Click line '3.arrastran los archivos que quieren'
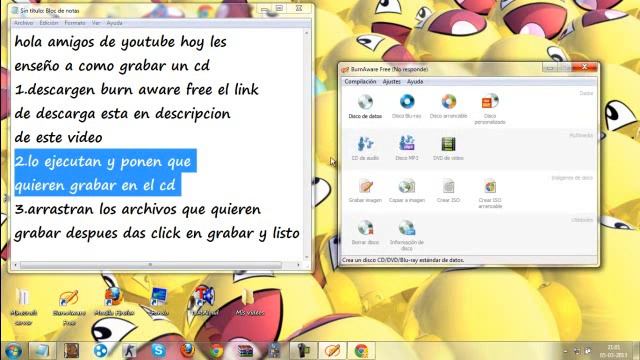640x360 pixels. [138, 209]
